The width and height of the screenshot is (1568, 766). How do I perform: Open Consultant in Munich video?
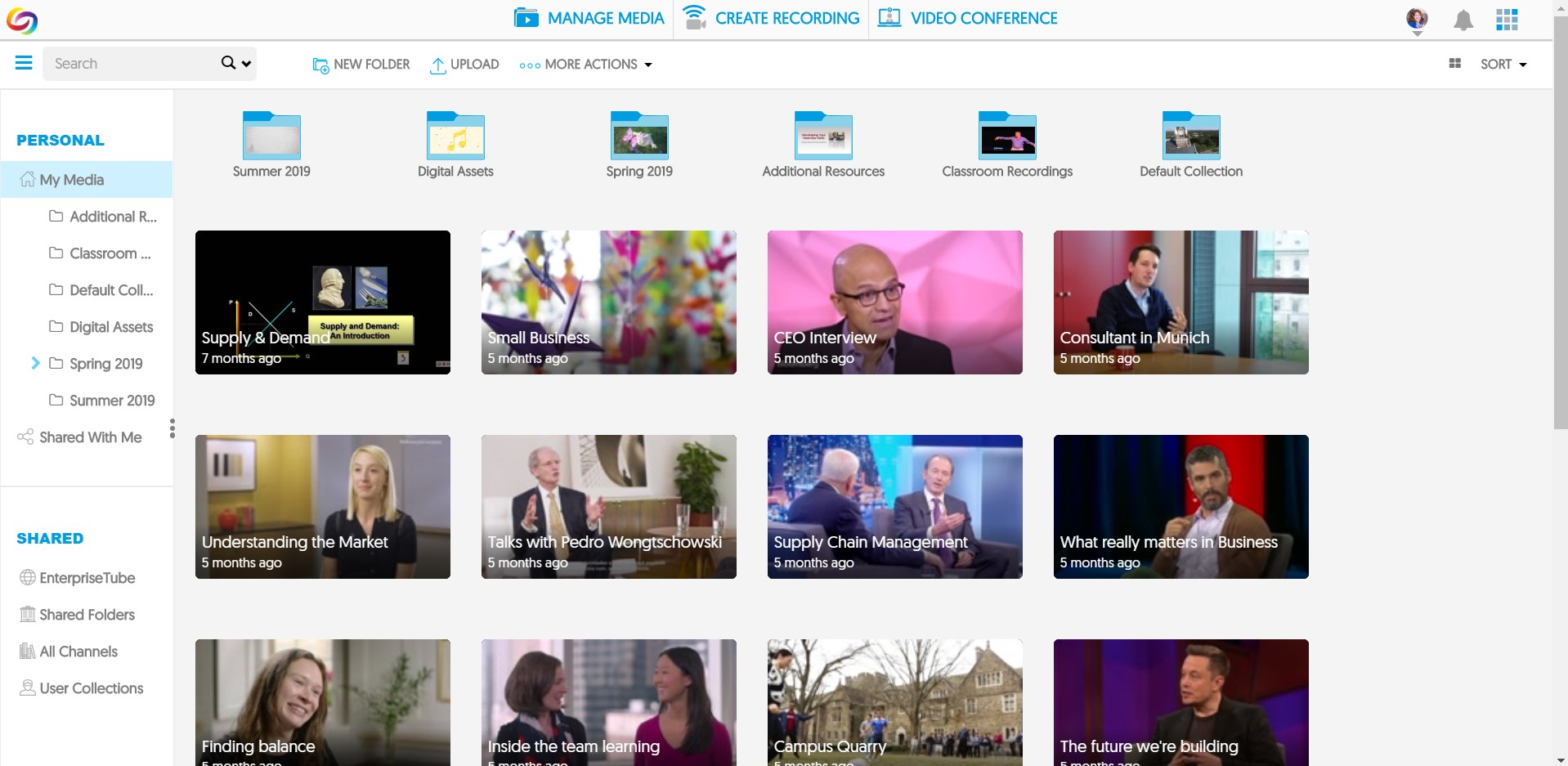[1181, 302]
